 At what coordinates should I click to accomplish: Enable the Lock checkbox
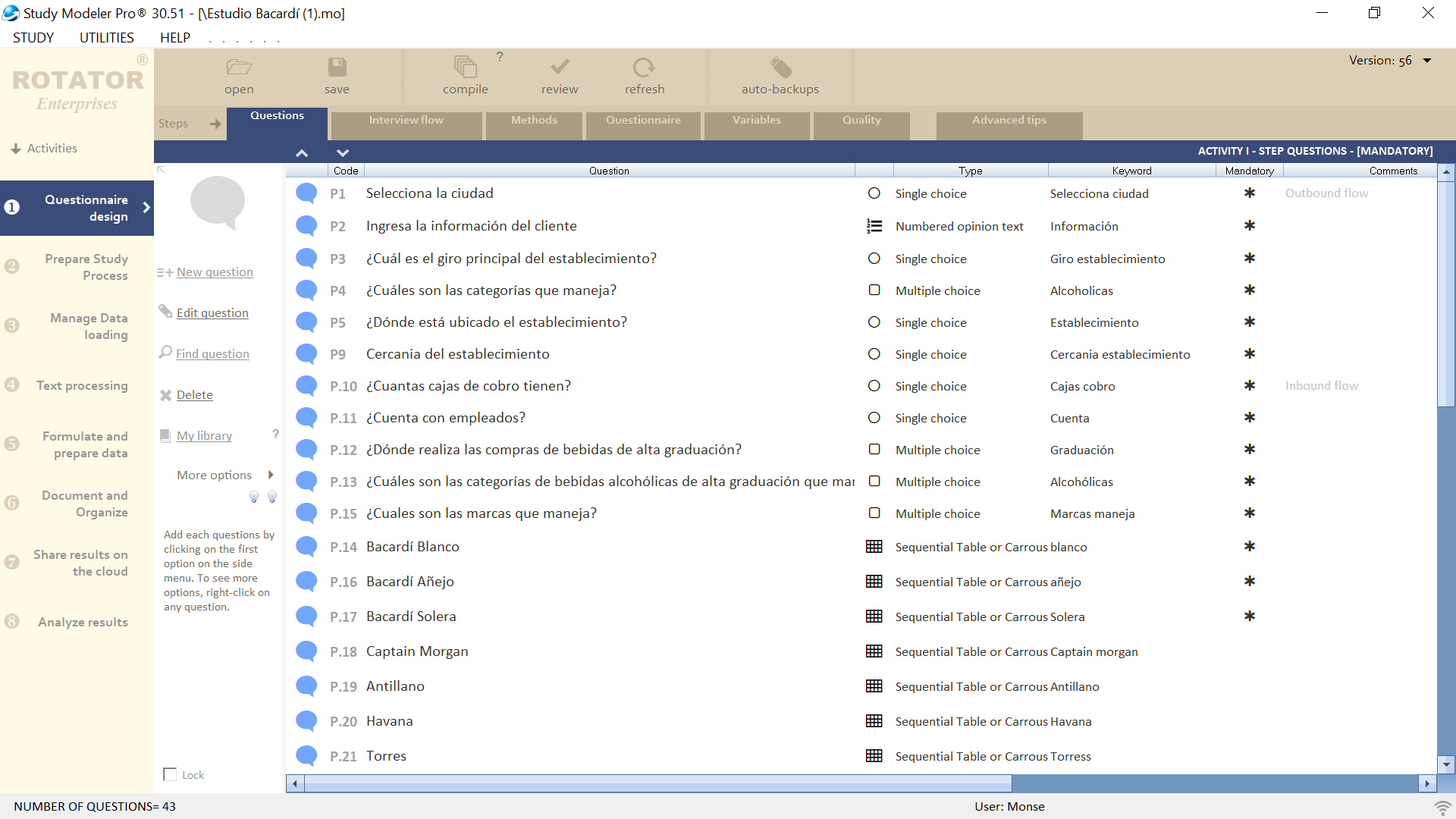[170, 774]
